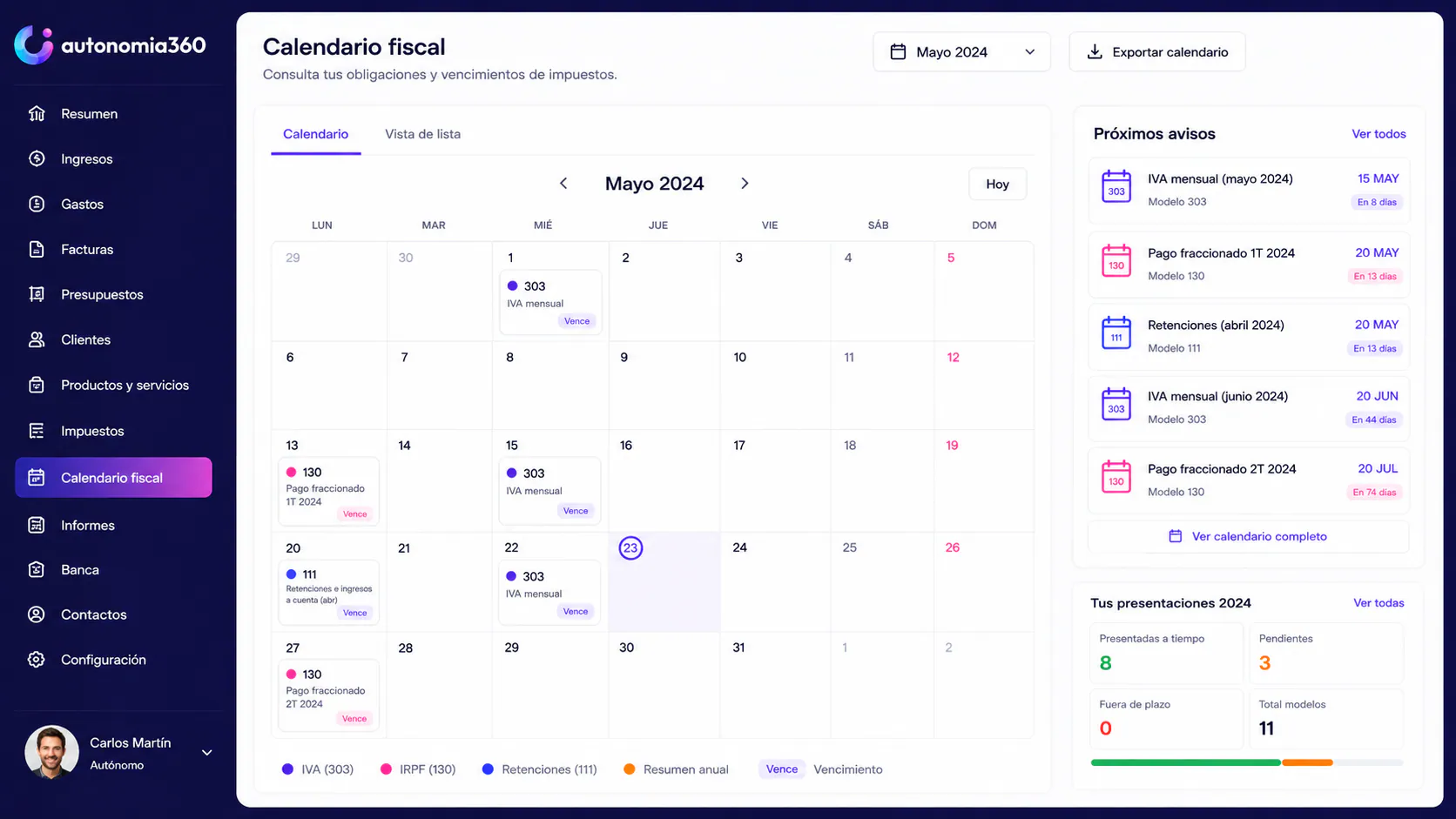The image size is (1456, 819).
Task: Open the IVA mensual (junio 2024) notice
Action: 1249,407
